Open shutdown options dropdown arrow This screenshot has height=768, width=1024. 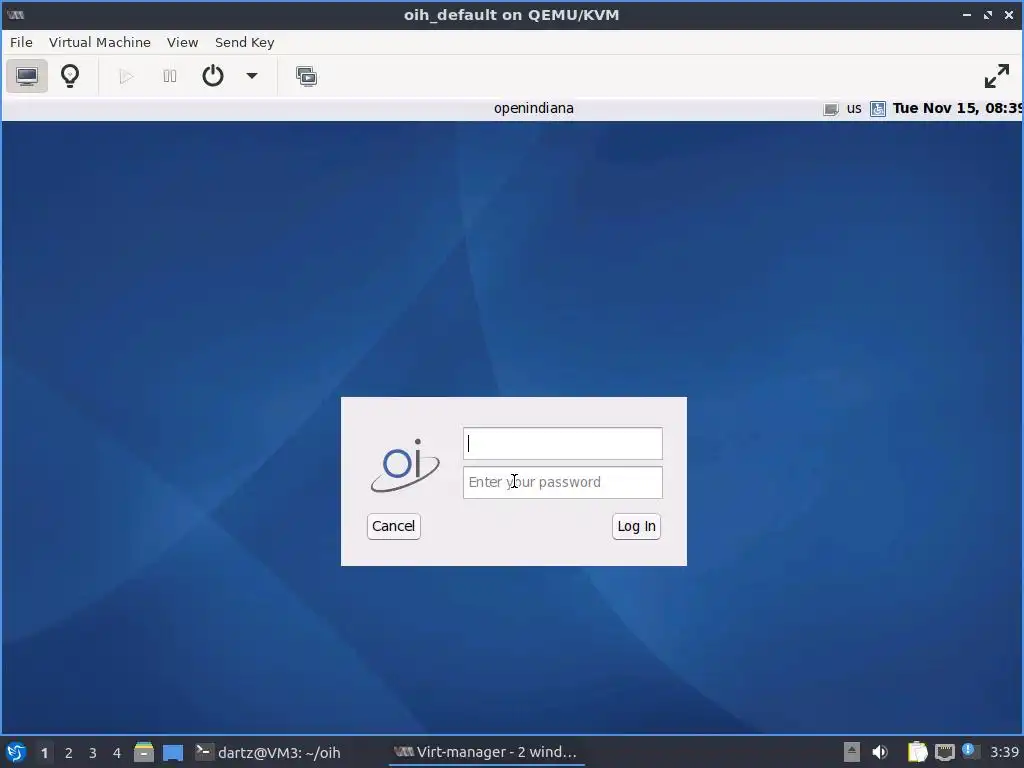[251, 76]
